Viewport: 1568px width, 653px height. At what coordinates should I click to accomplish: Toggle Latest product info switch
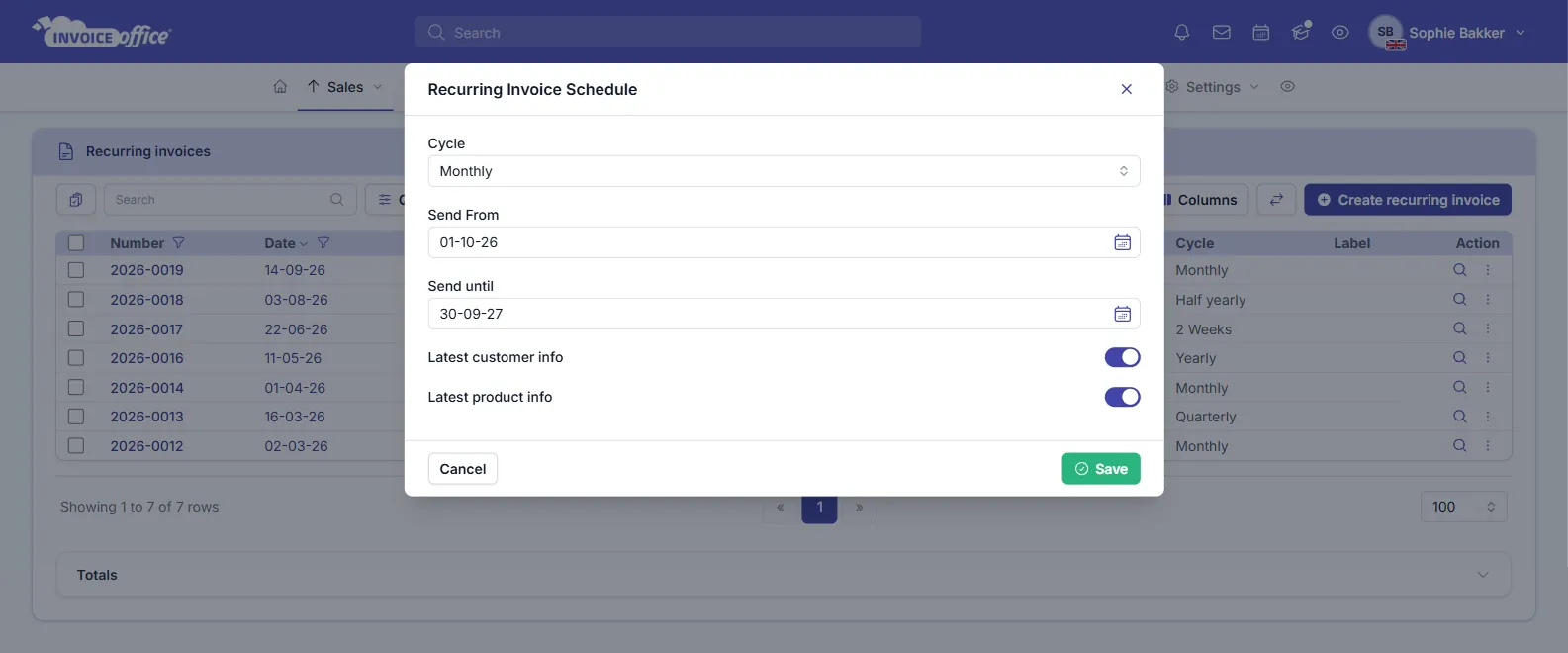[1122, 397]
